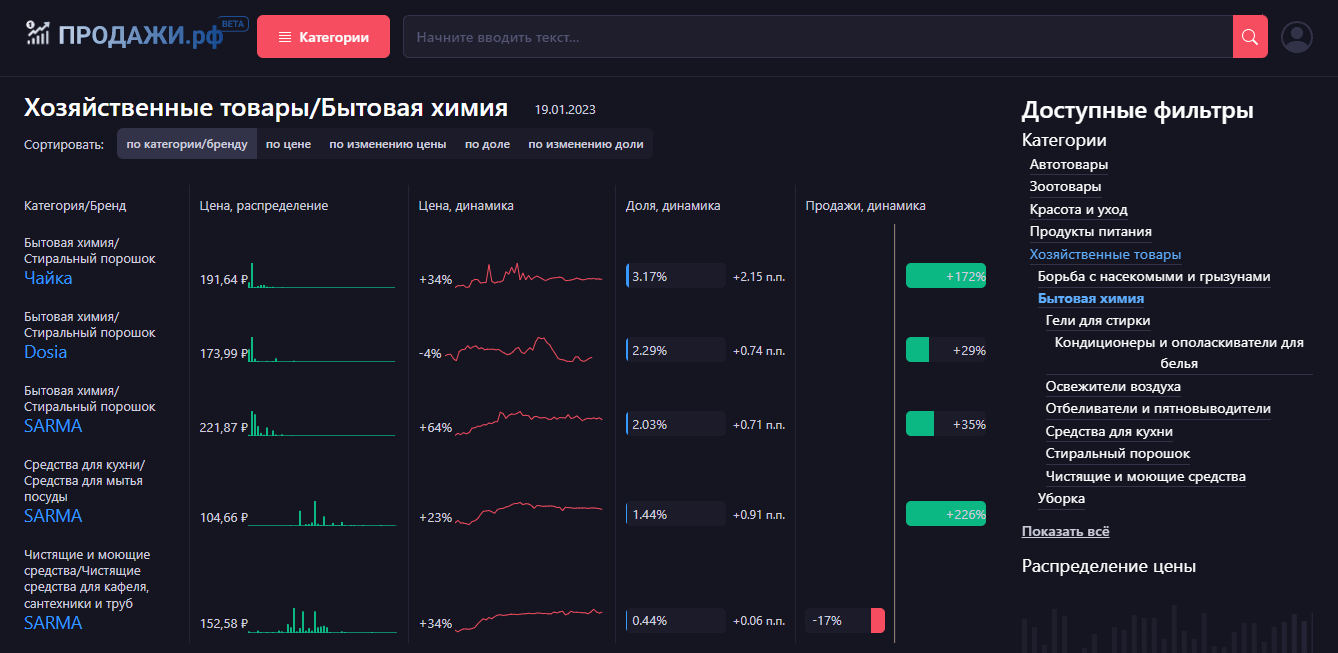The image size is (1338, 653).
Task: Click the ПРОДАЖИ.рф chart logo icon
Action: [x=38, y=34]
